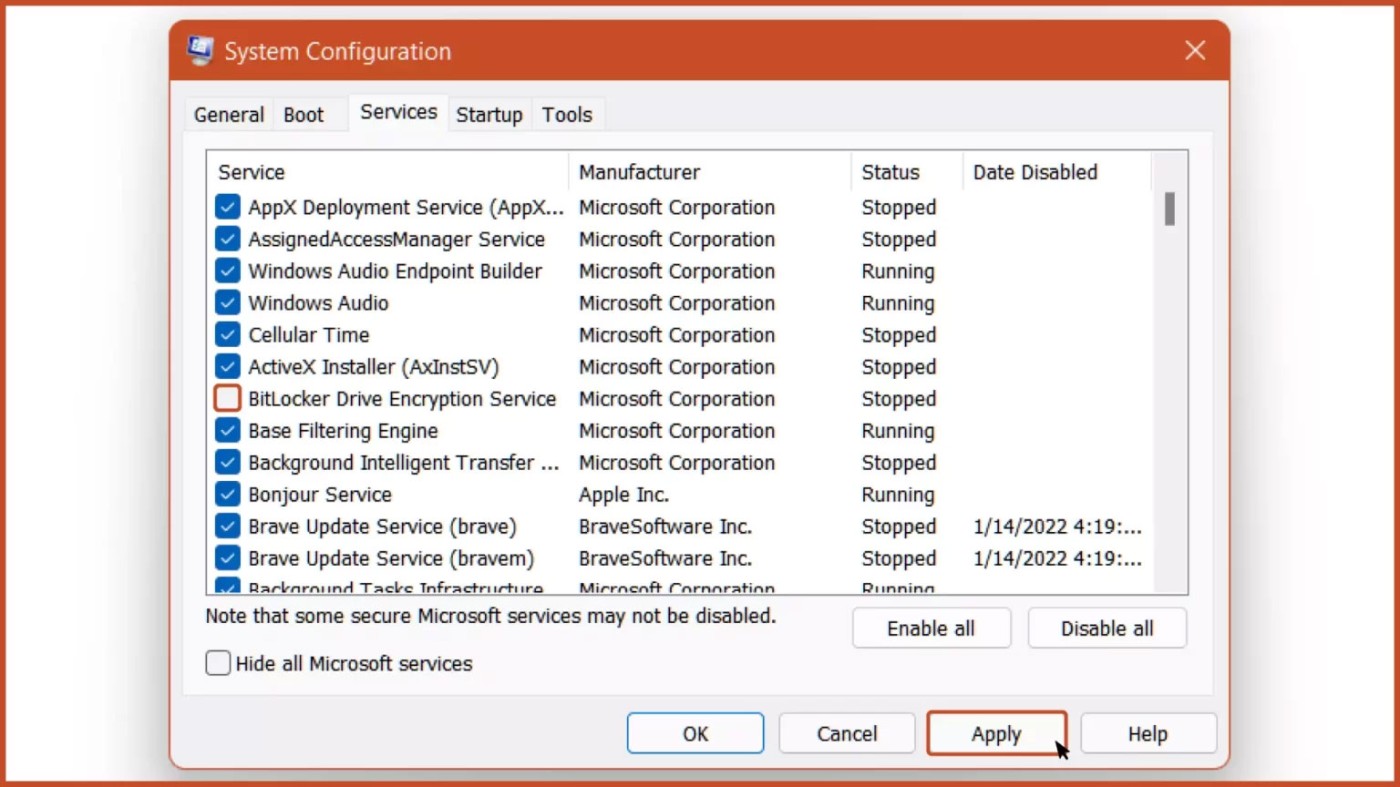Click BraveSoftware Inc. in the brave row

pyautogui.click(x=665, y=527)
